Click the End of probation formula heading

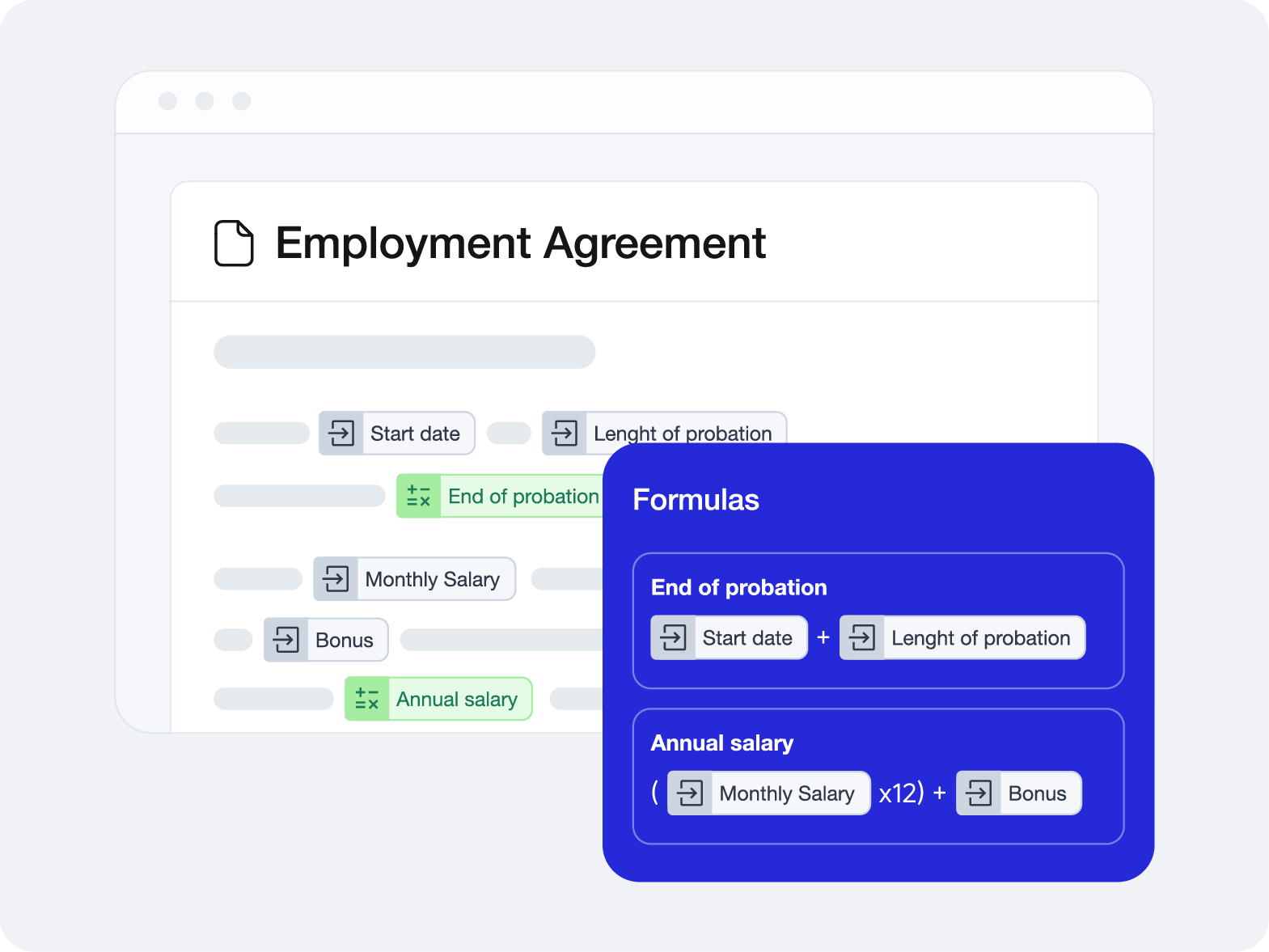click(738, 587)
